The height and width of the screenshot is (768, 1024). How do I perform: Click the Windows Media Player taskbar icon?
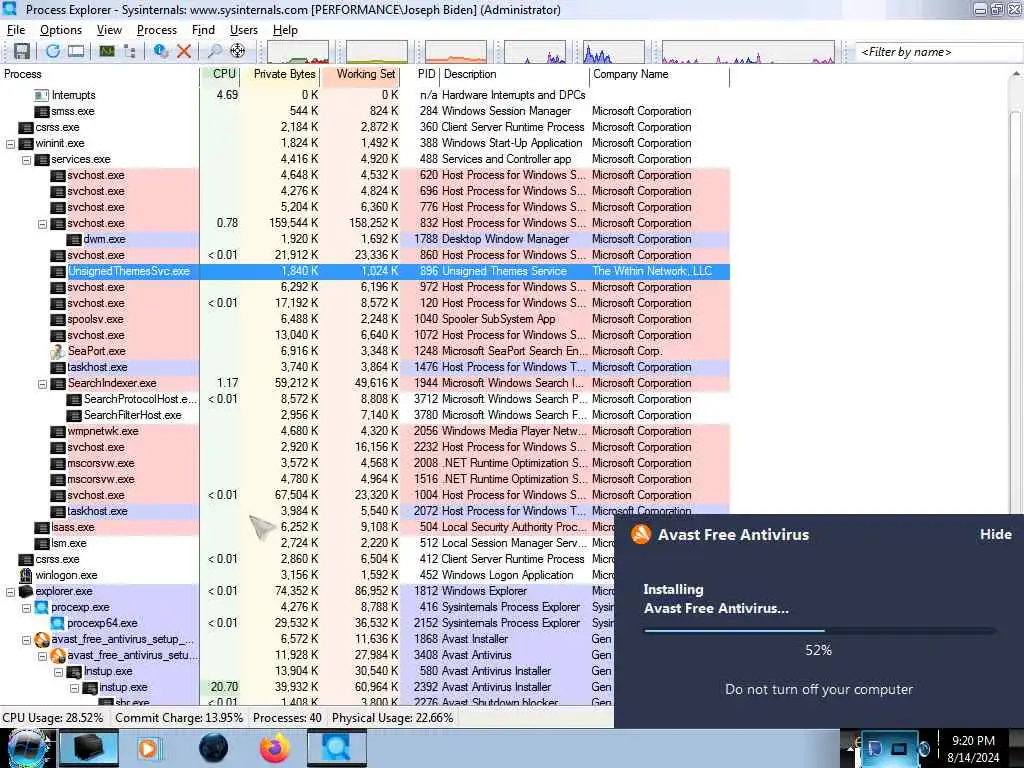pyautogui.click(x=148, y=748)
